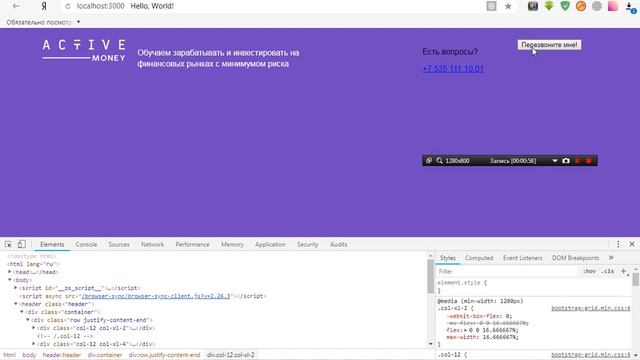This screenshot has width=640, height=360.
Task: Open the Network tab
Action: [x=152, y=244]
